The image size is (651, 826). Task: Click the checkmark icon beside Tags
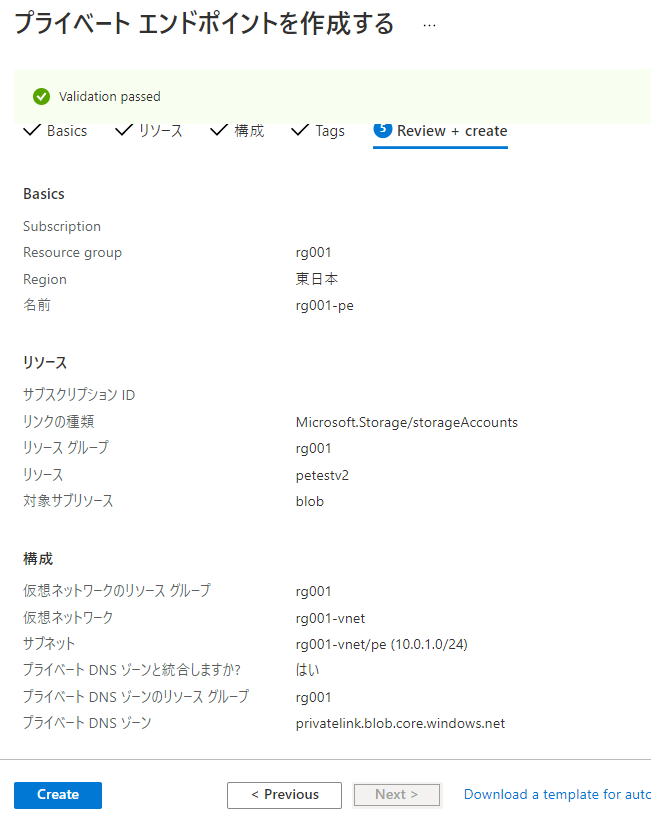[300, 130]
